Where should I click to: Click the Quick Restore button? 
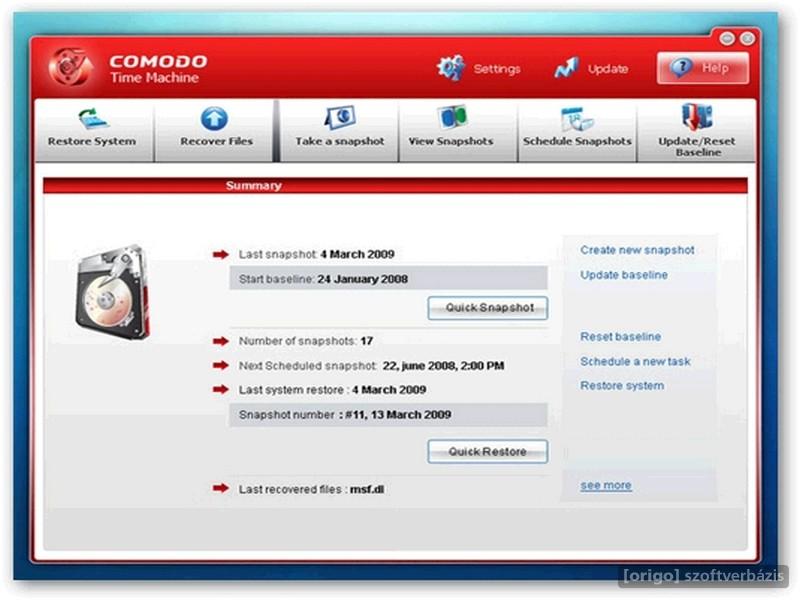(488, 452)
